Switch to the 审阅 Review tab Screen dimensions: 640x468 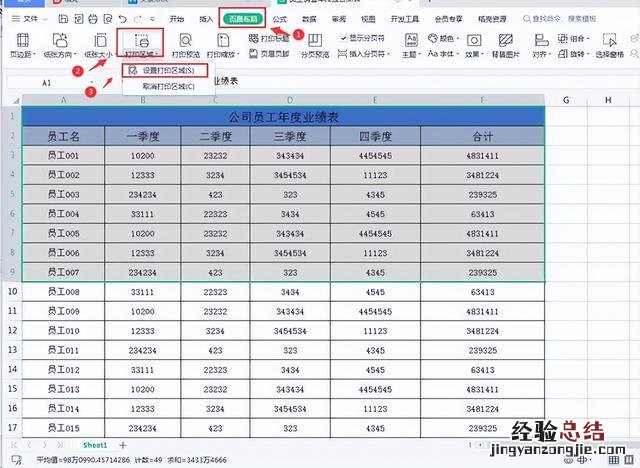point(338,19)
